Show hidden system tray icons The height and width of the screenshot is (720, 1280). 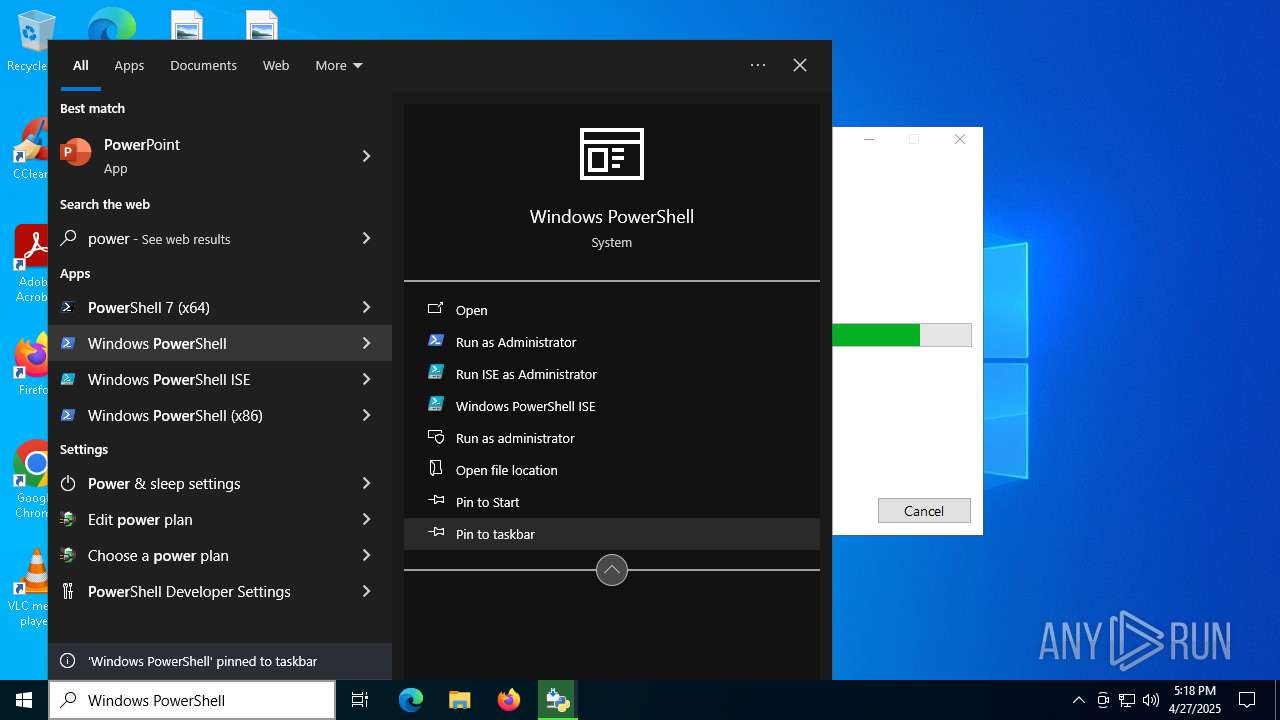click(x=1078, y=700)
